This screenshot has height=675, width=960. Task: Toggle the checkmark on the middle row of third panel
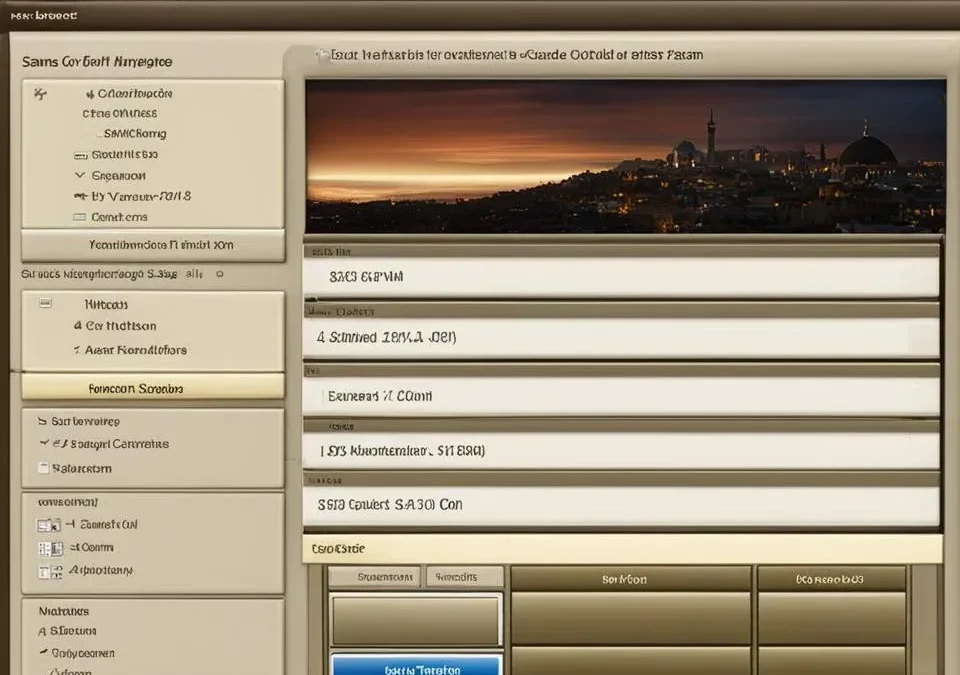click(x=43, y=443)
